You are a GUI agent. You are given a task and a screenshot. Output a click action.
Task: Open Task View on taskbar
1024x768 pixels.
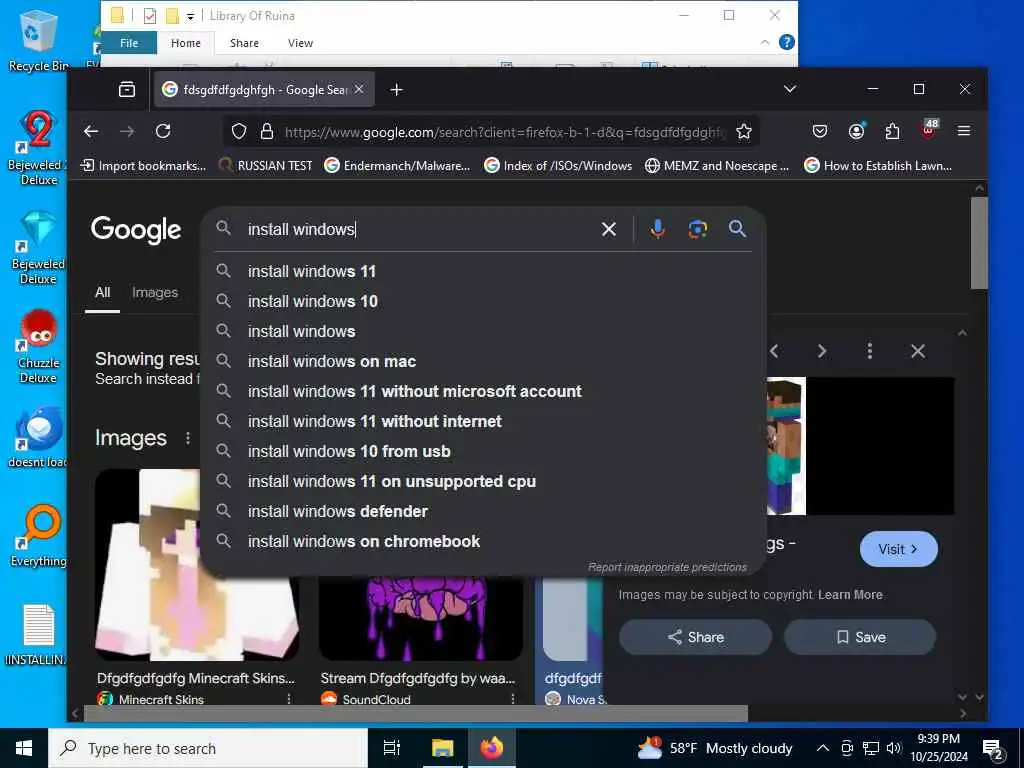tap(392, 748)
